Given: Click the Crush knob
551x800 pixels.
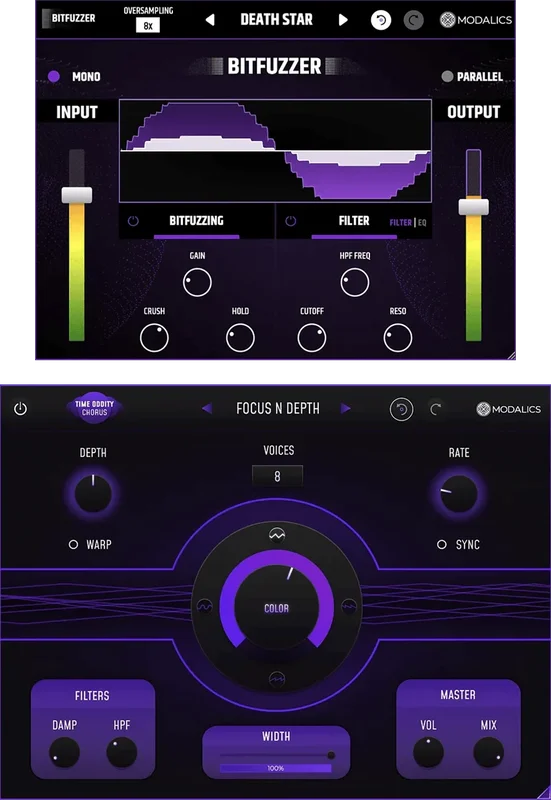Looking at the screenshot, I should click(x=154, y=338).
